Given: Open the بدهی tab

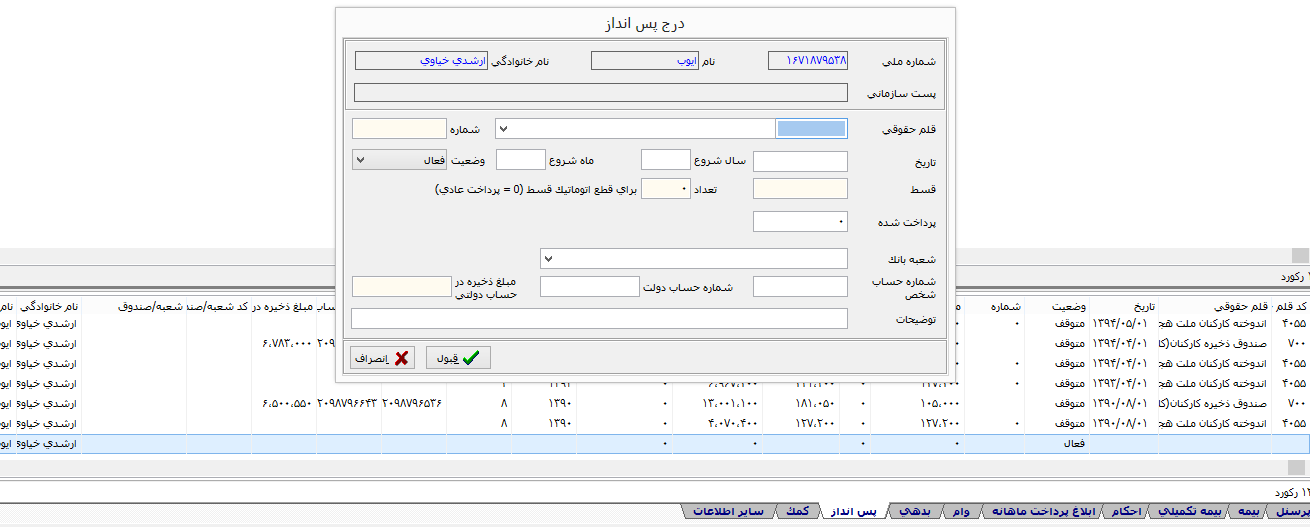Looking at the screenshot, I should 917,512.
